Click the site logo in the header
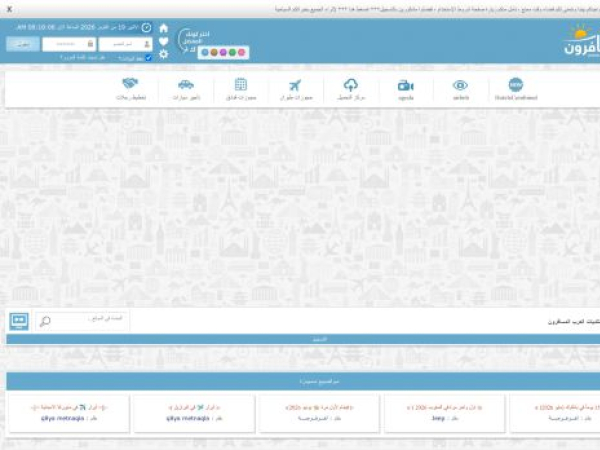The image size is (600, 450). tap(582, 41)
